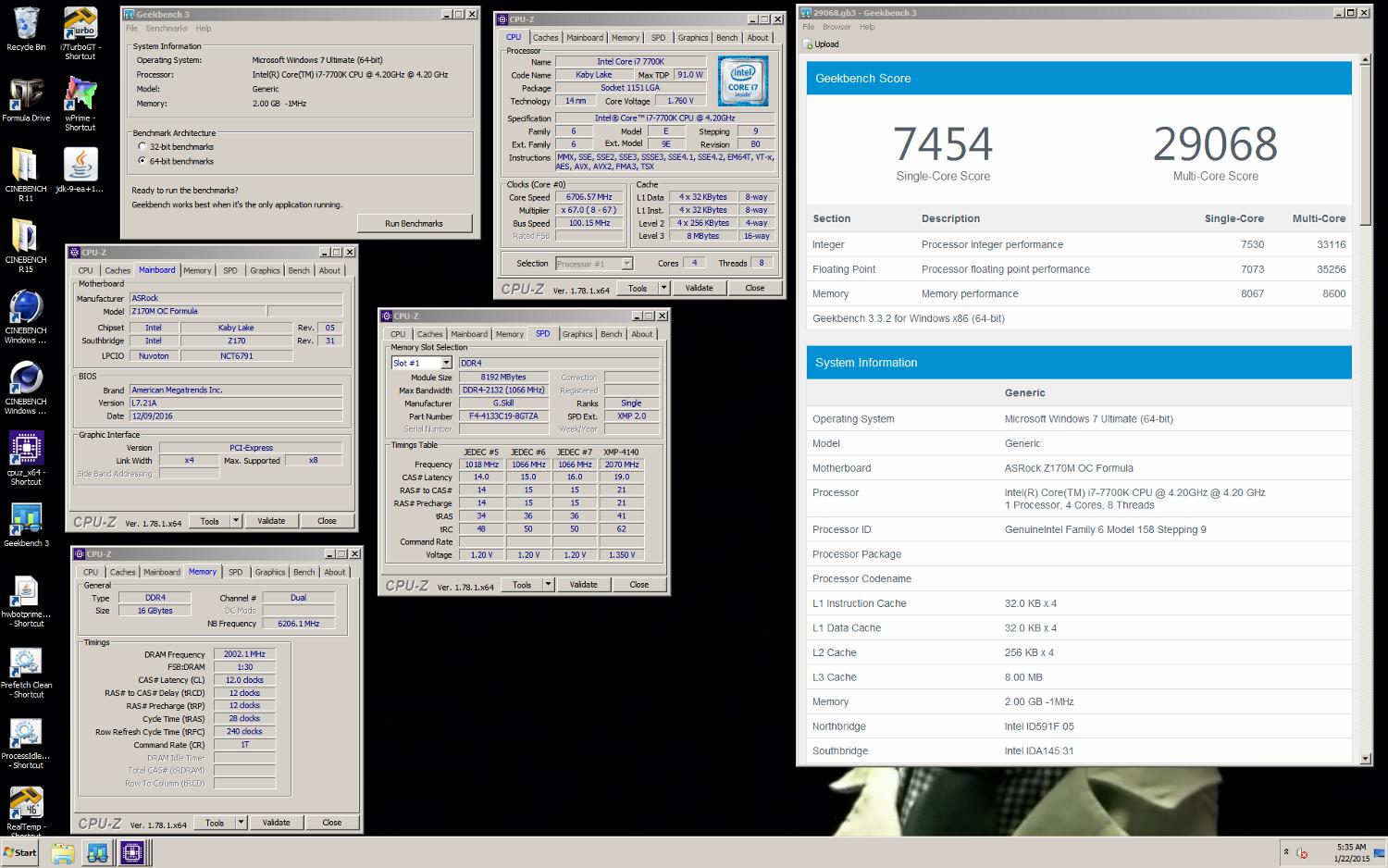Image resolution: width=1388 pixels, height=868 pixels.
Task: Click the DRAM Frequency 2002.1 MHz value
Action: tap(244, 654)
